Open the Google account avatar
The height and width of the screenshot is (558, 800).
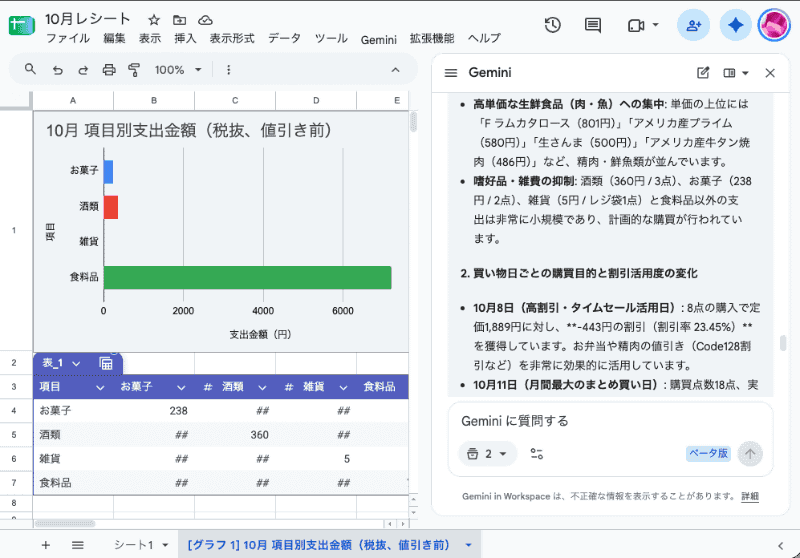click(x=774, y=25)
